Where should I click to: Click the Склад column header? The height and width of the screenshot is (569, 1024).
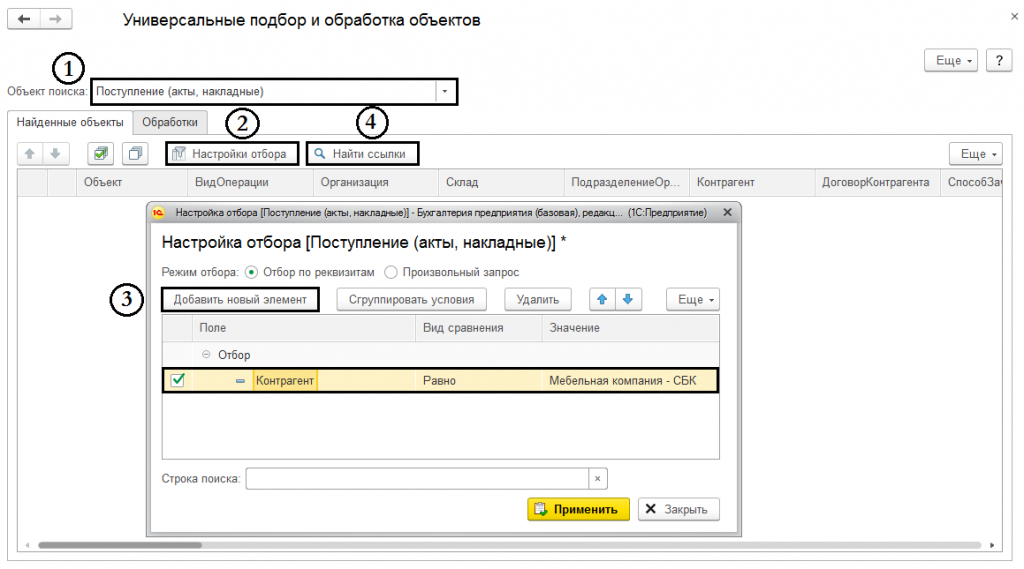(x=502, y=182)
